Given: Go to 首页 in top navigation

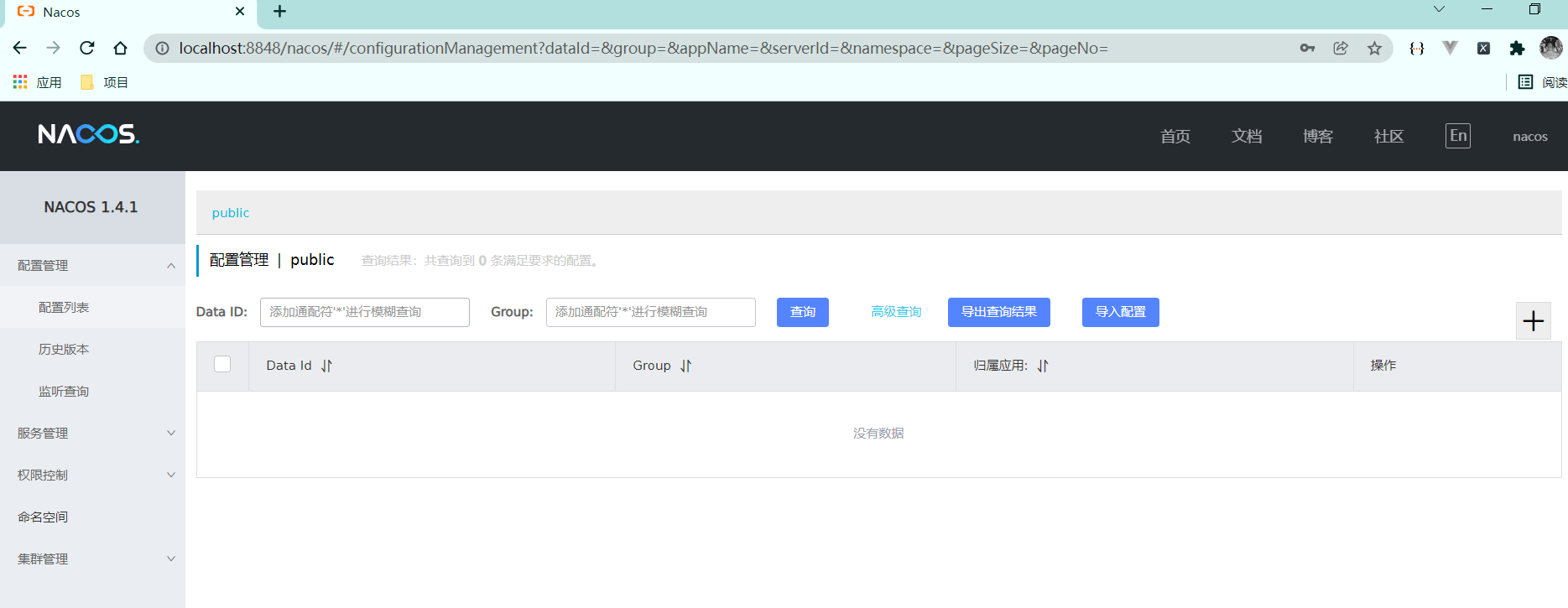Looking at the screenshot, I should (x=1175, y=137).
